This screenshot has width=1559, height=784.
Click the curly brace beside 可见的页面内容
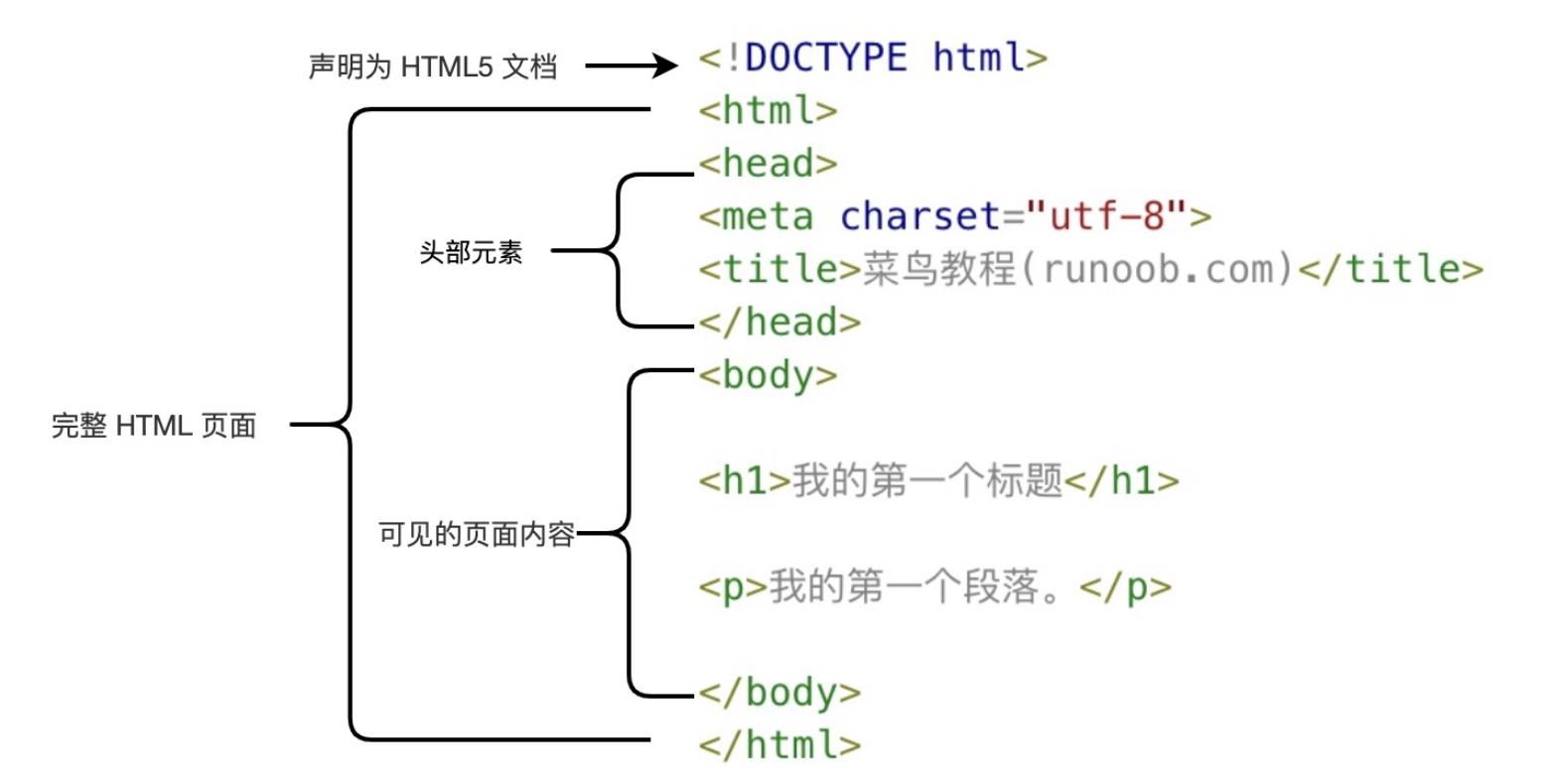click(629, 533)
